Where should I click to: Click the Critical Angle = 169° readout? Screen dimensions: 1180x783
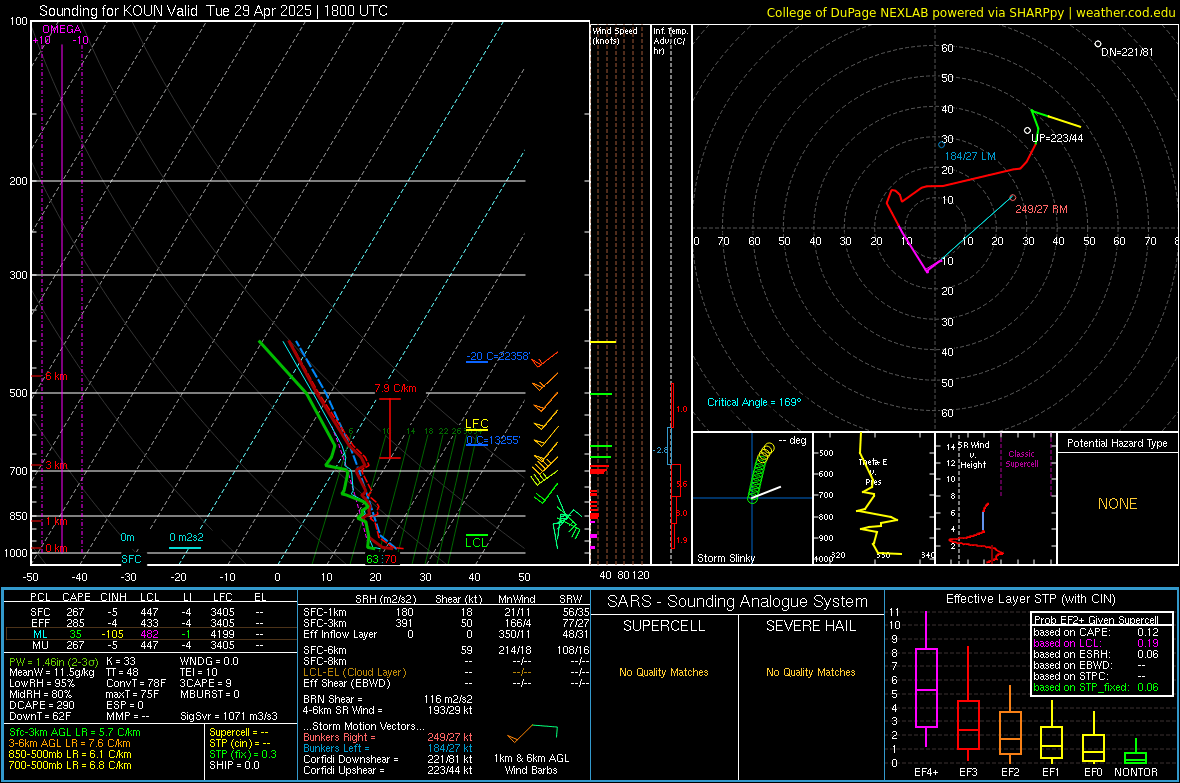point(753,402)
